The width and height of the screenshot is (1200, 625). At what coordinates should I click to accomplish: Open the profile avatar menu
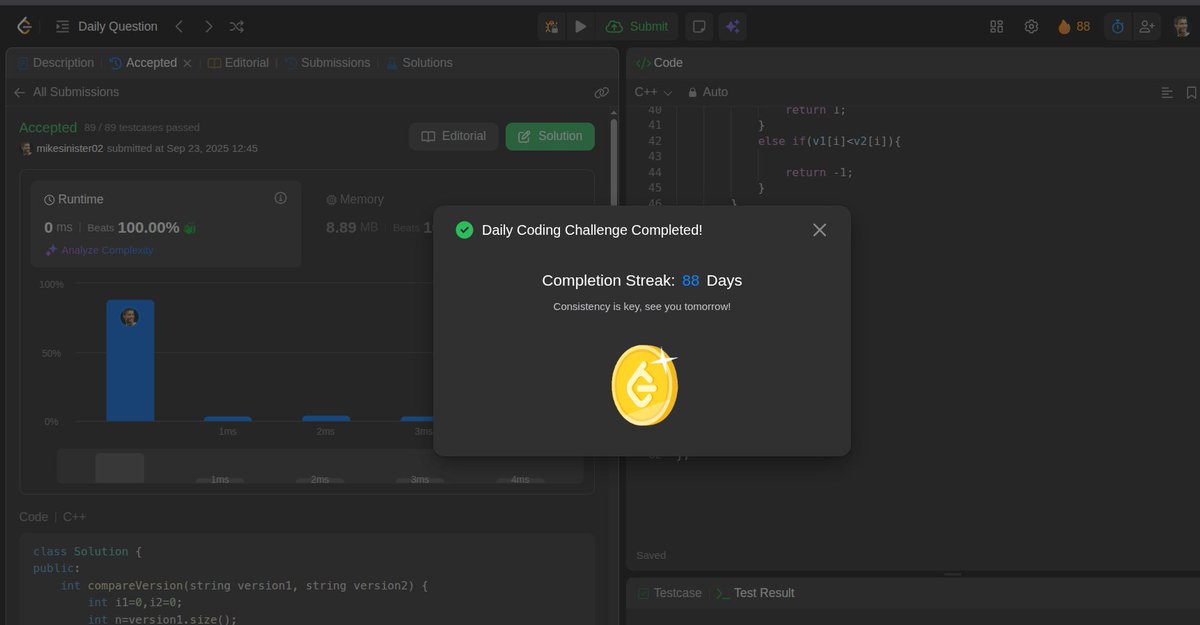[1181, 27]
